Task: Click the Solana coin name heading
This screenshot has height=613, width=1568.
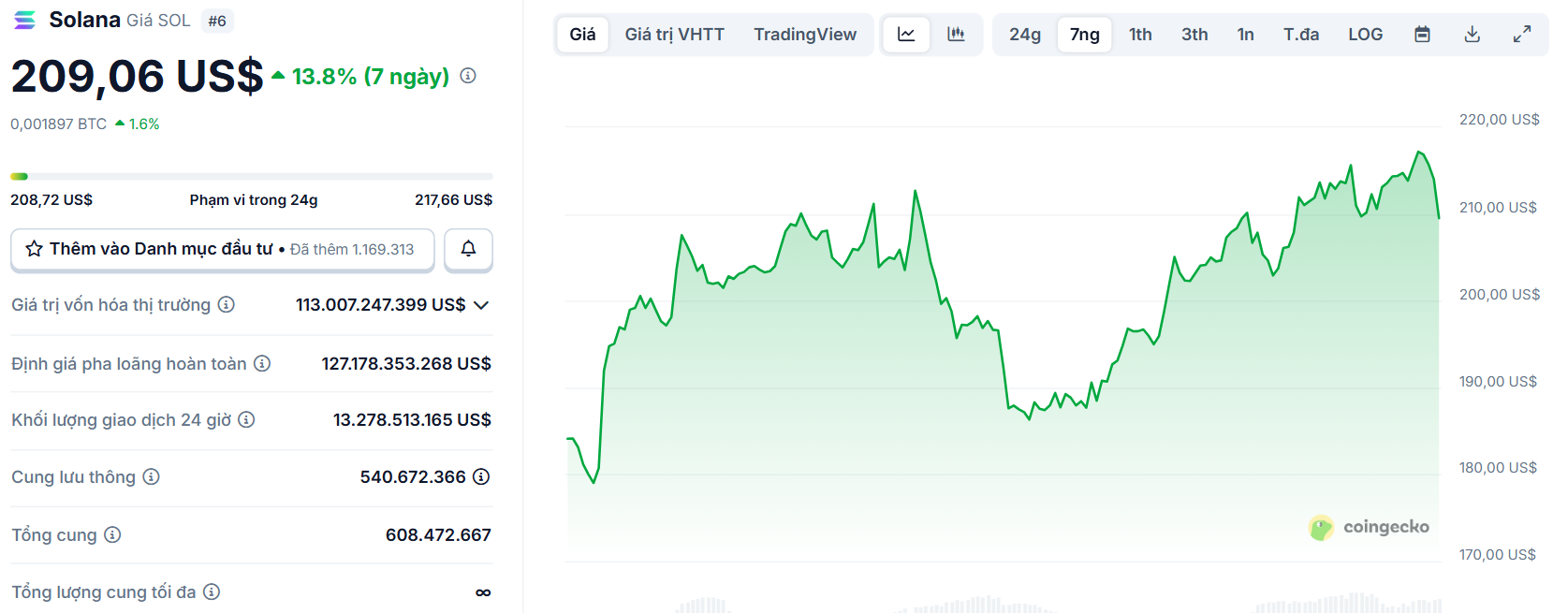Action: pyautogui.click(x=84, y=20)
